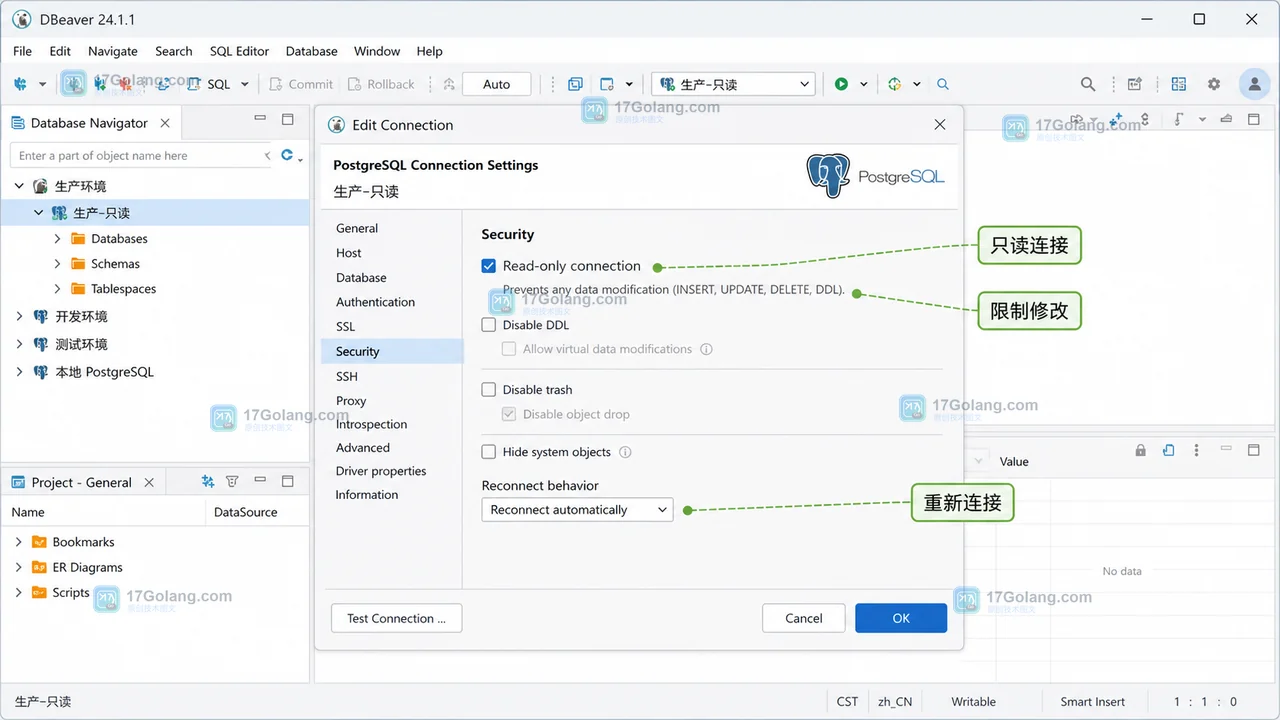Click the Commit toolbar button
Viewport: 1280px width, 720px height.
pyautogui.click(x=301, y=85)
